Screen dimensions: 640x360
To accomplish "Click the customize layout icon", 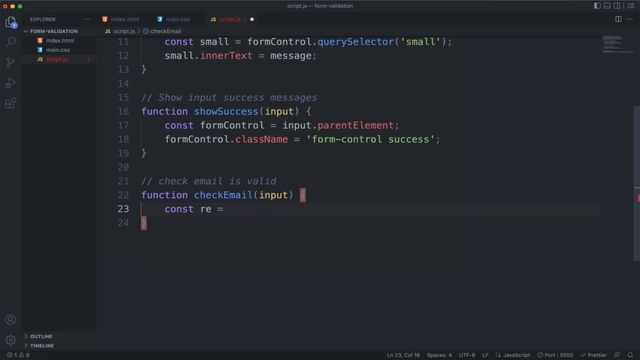I will coord(631,6).
